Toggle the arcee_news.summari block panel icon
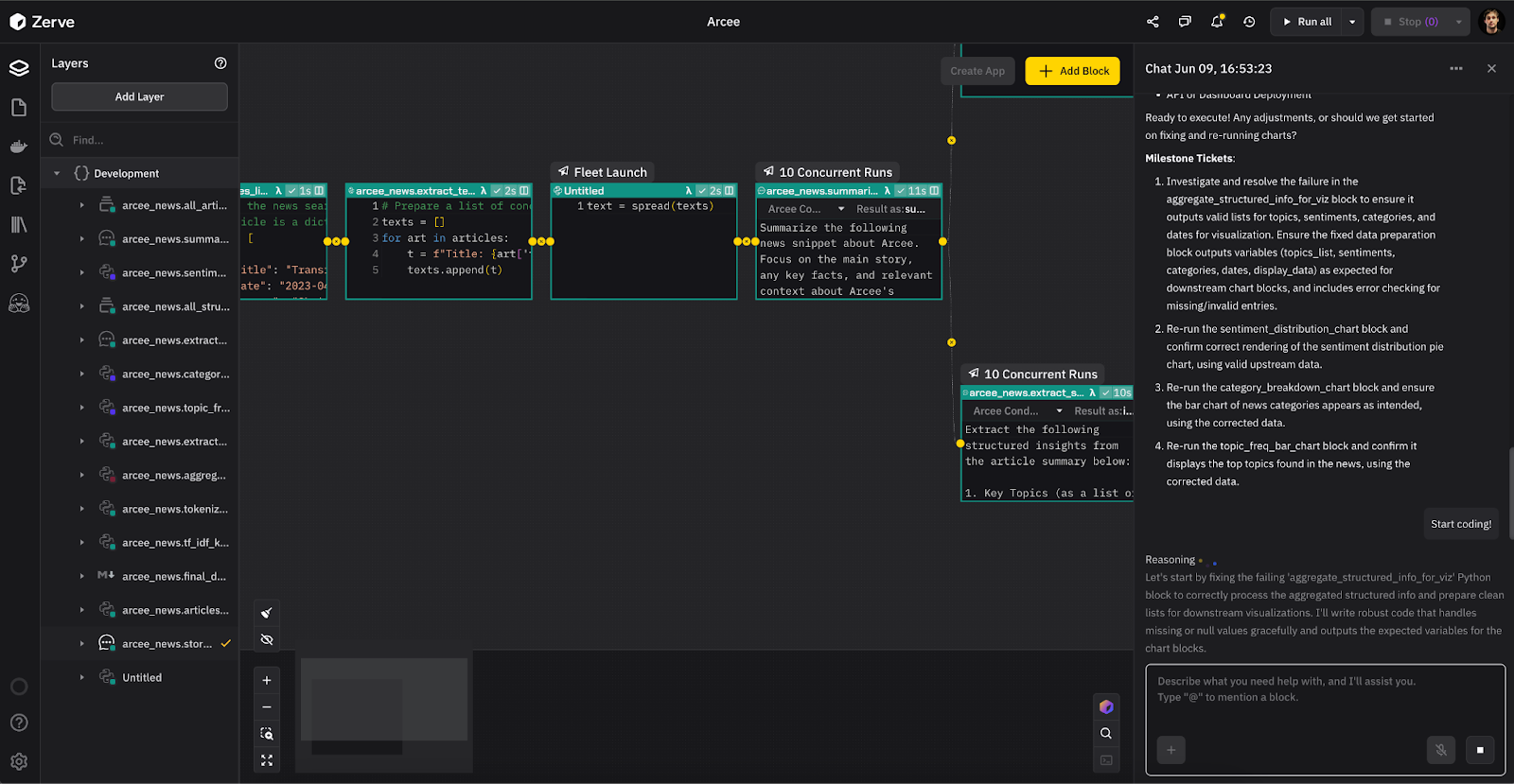1514x784 pixels. point(934,191)
